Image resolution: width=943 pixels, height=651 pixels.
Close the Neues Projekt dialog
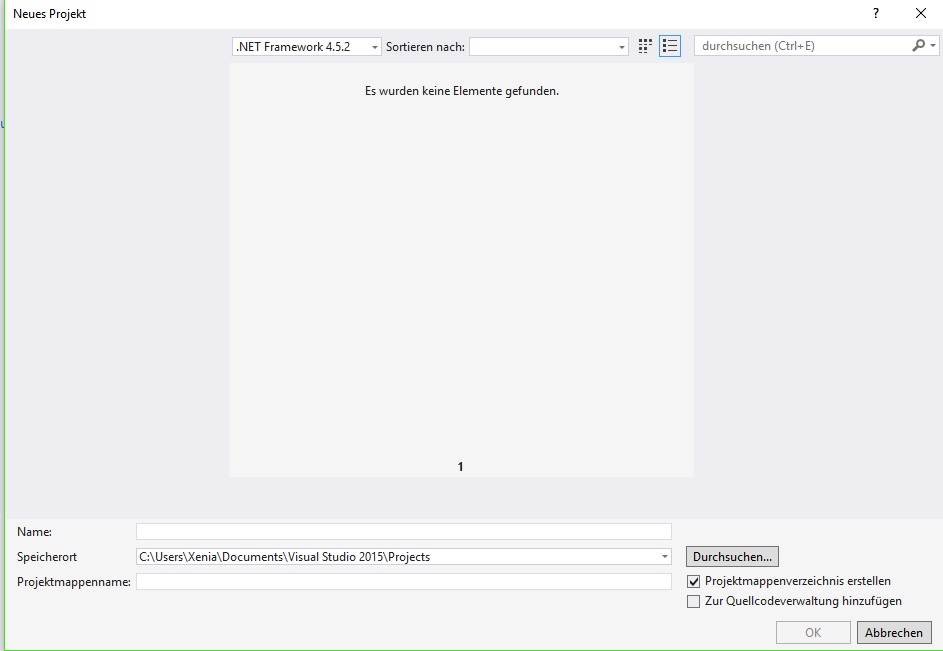tap(921, 13)
